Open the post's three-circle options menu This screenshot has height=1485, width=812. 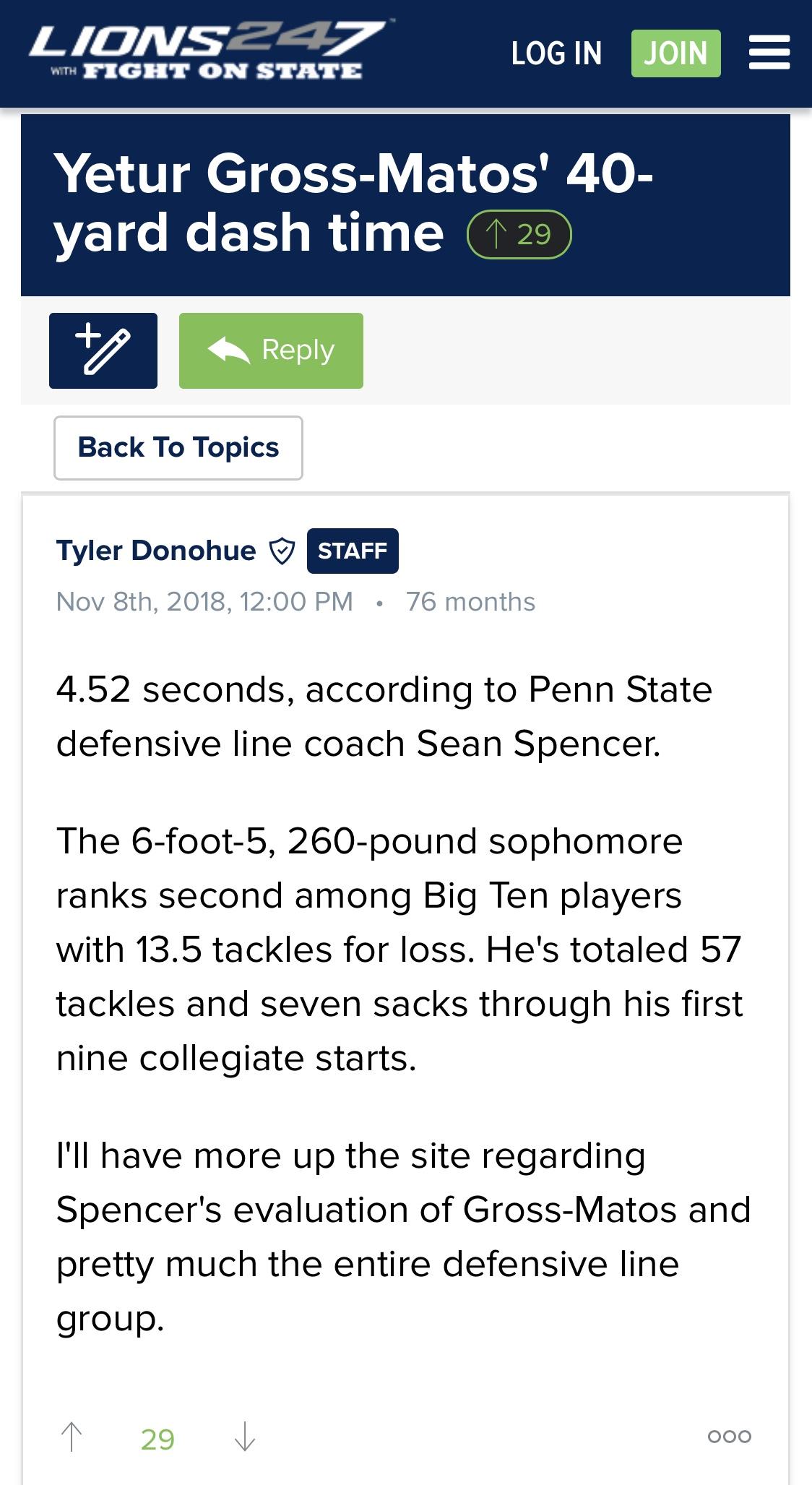(729, 1436)
